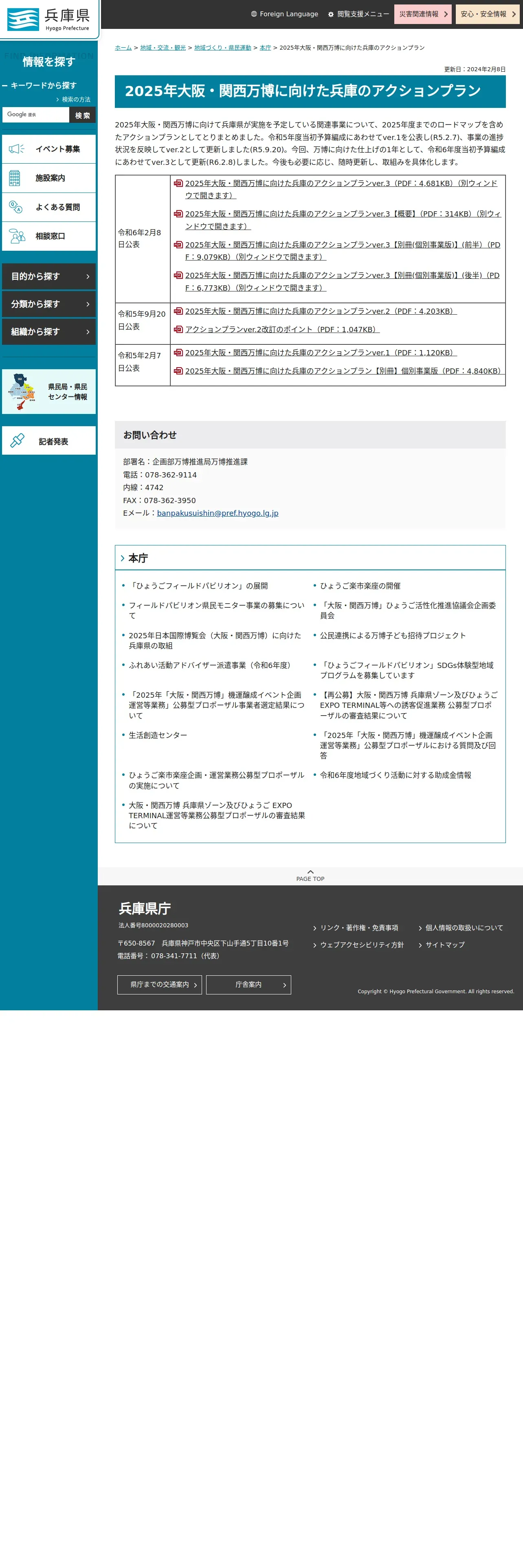Open 県民局・県民センター情報
The image size is (523, 1568).
click(49, 392)
